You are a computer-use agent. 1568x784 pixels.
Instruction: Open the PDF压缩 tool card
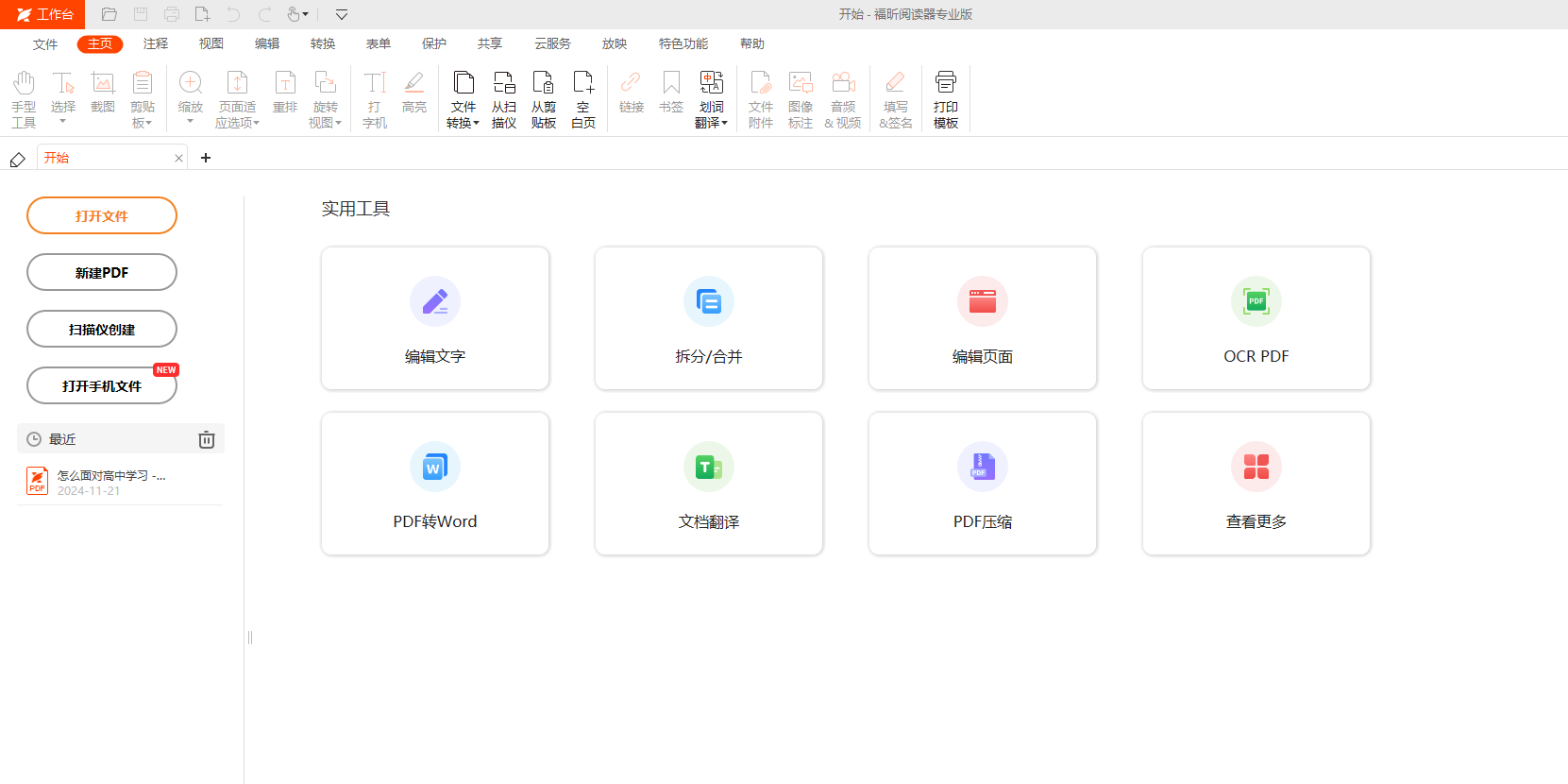point(983,484)
